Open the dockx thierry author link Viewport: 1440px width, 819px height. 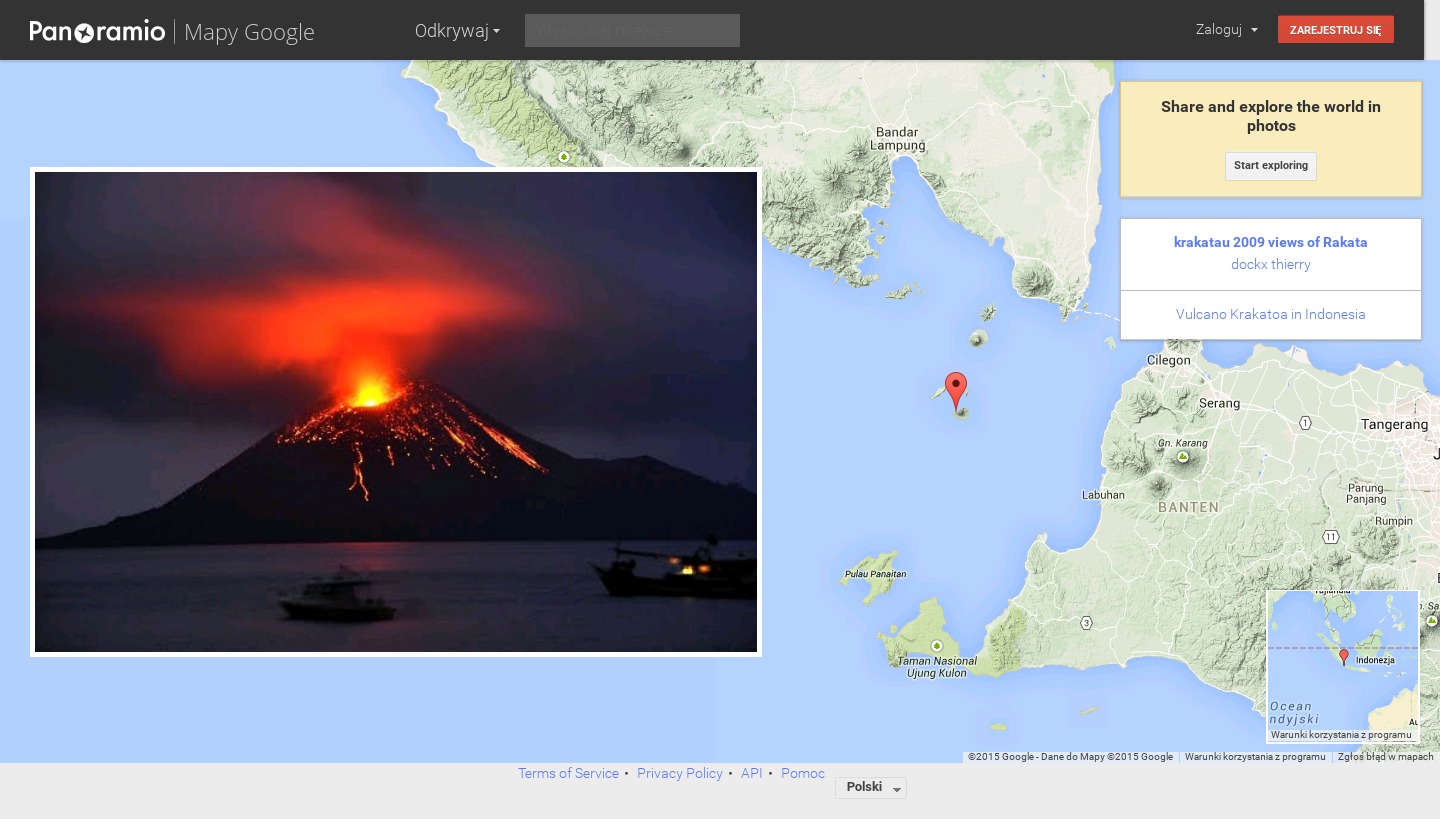coord(1271,264)
